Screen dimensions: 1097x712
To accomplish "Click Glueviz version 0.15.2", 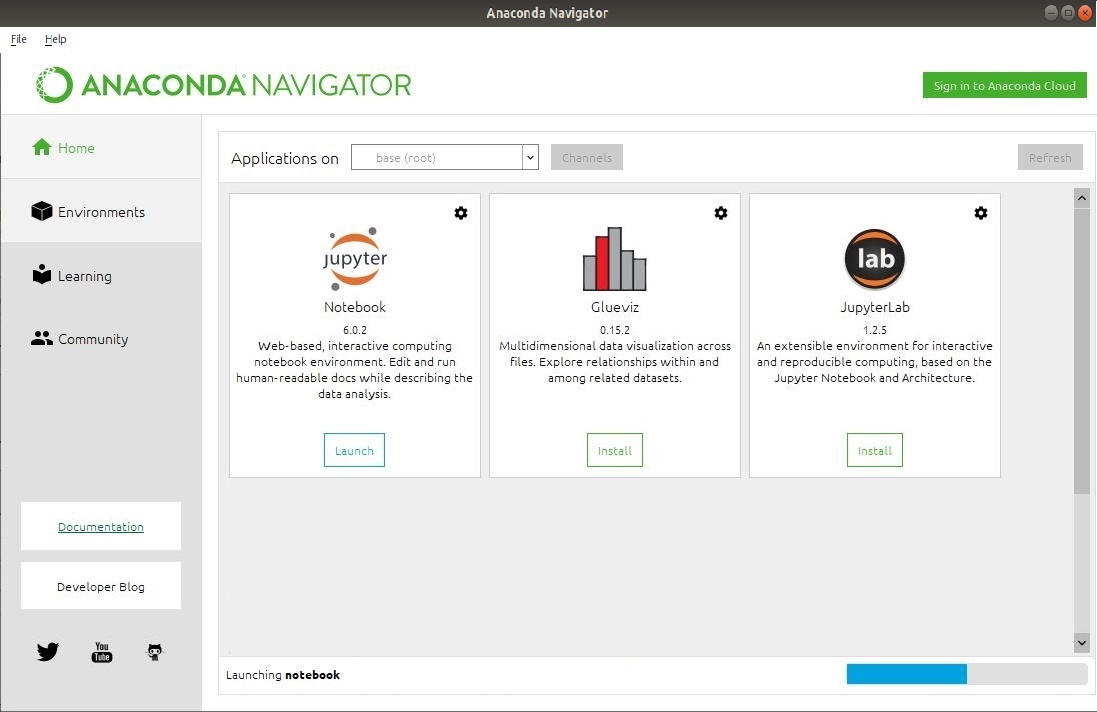I will point(615,330).
